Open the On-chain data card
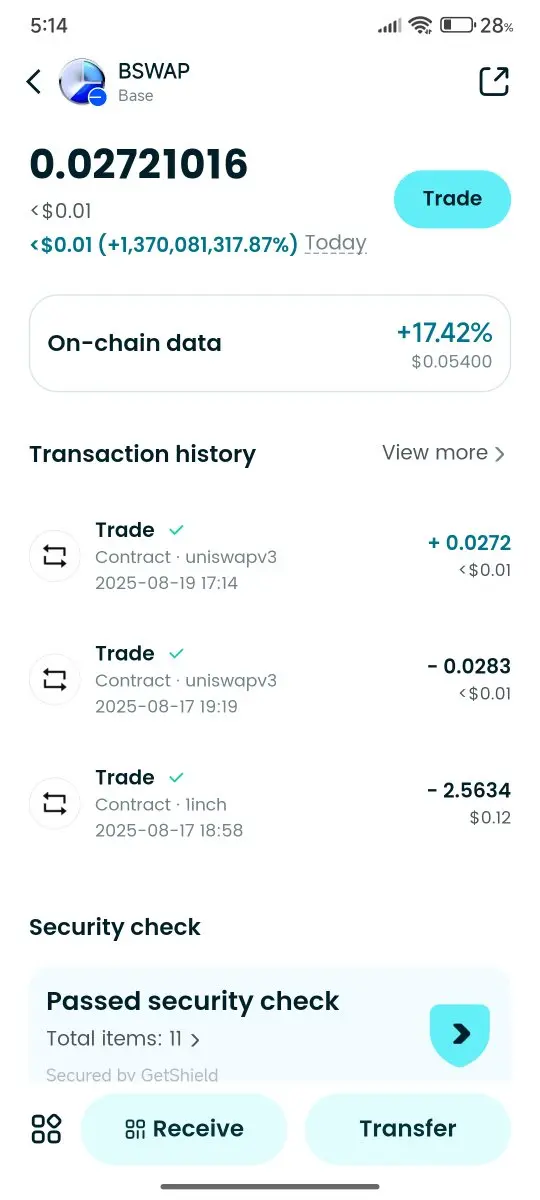 (270, 343)
